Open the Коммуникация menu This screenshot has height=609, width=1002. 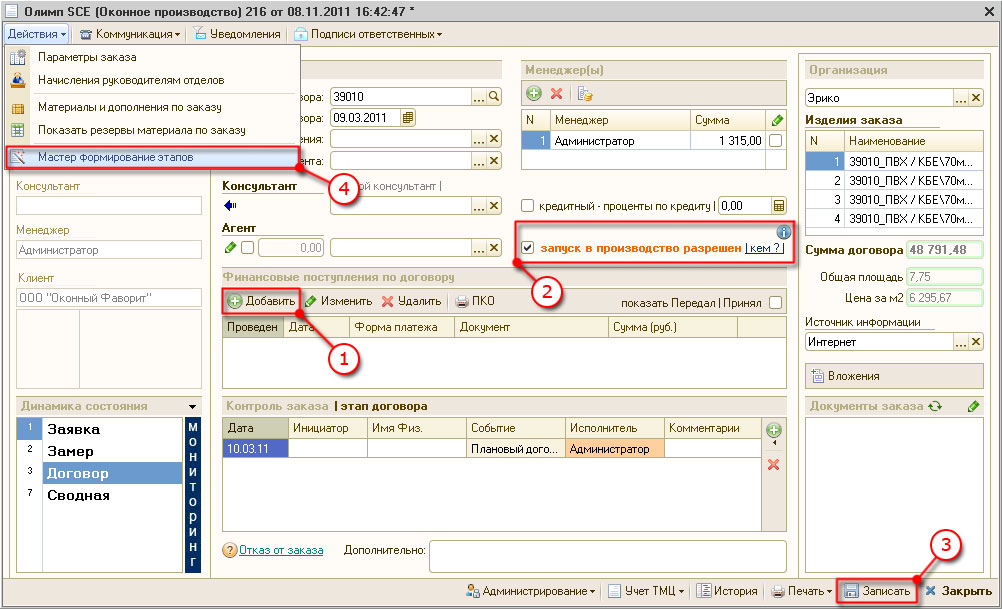coord(131,34)
